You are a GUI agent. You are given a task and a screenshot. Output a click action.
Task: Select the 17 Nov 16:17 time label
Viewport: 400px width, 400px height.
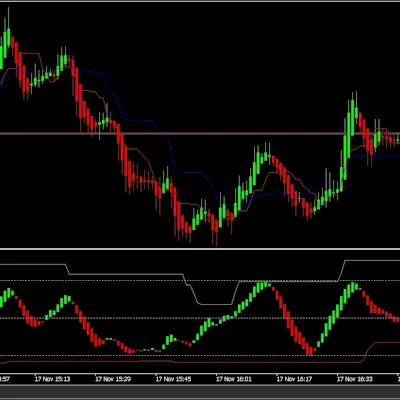click(x=294, y=379)
